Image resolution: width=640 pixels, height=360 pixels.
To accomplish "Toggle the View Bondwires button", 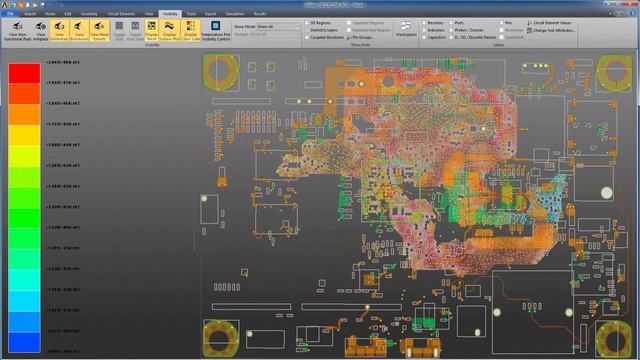I will tap(79, 31).
